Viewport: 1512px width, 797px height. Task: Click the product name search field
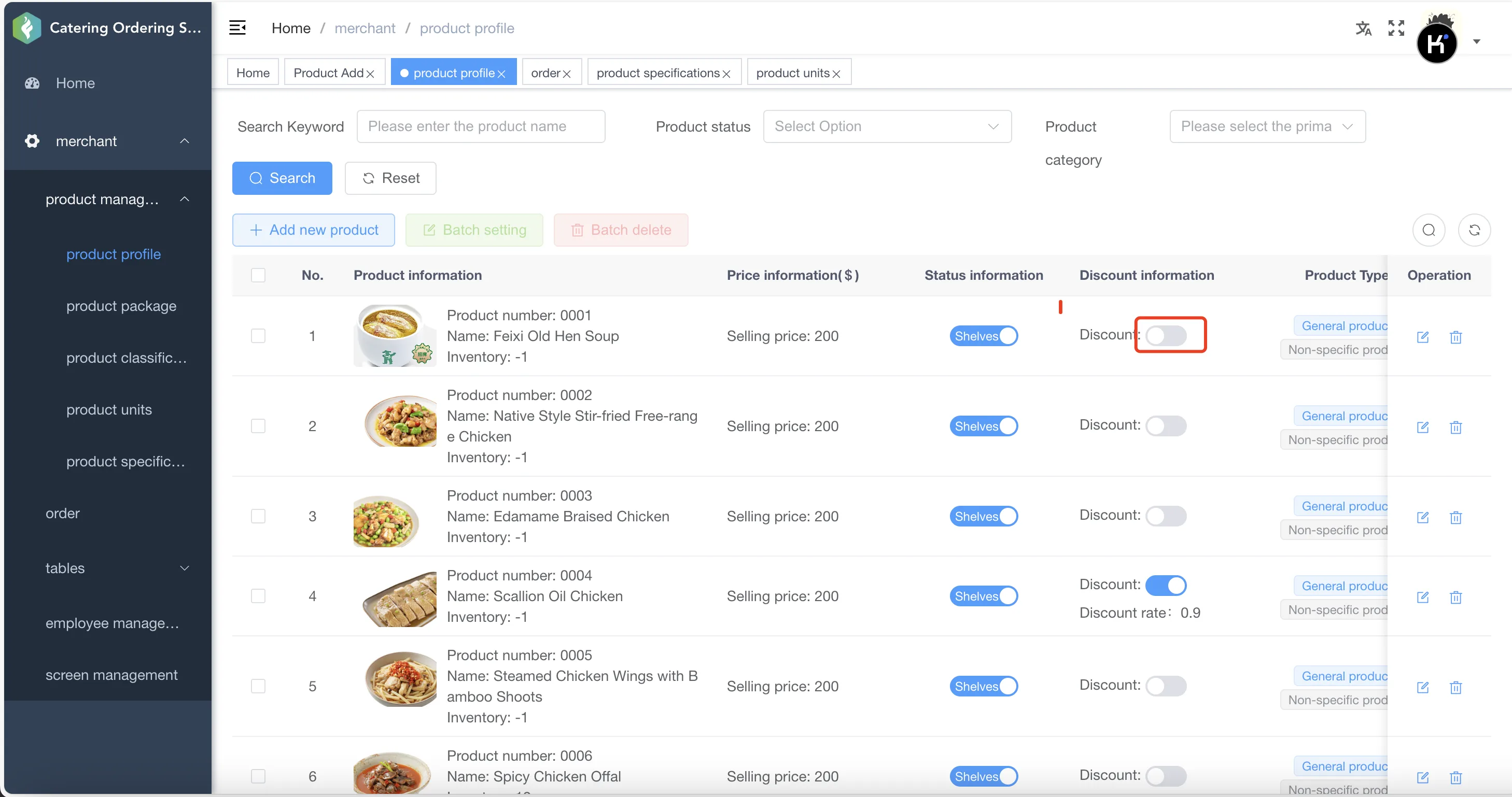coord(481,126)
